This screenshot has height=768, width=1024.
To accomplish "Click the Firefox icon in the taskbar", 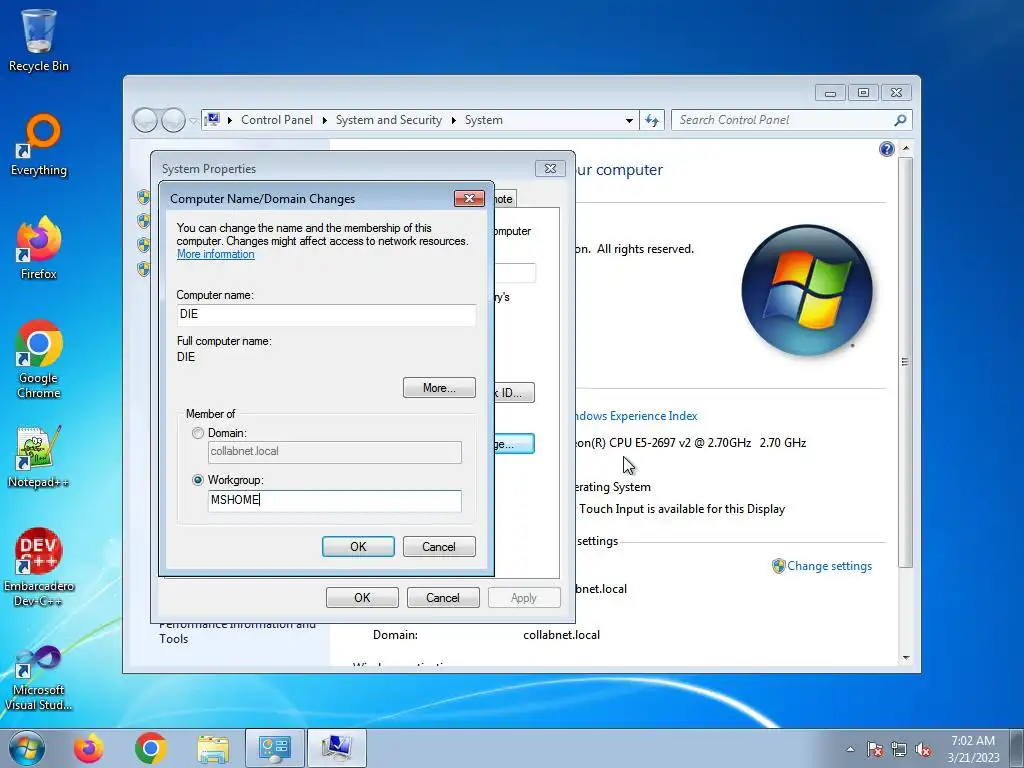I will click(x=89, y=748).
